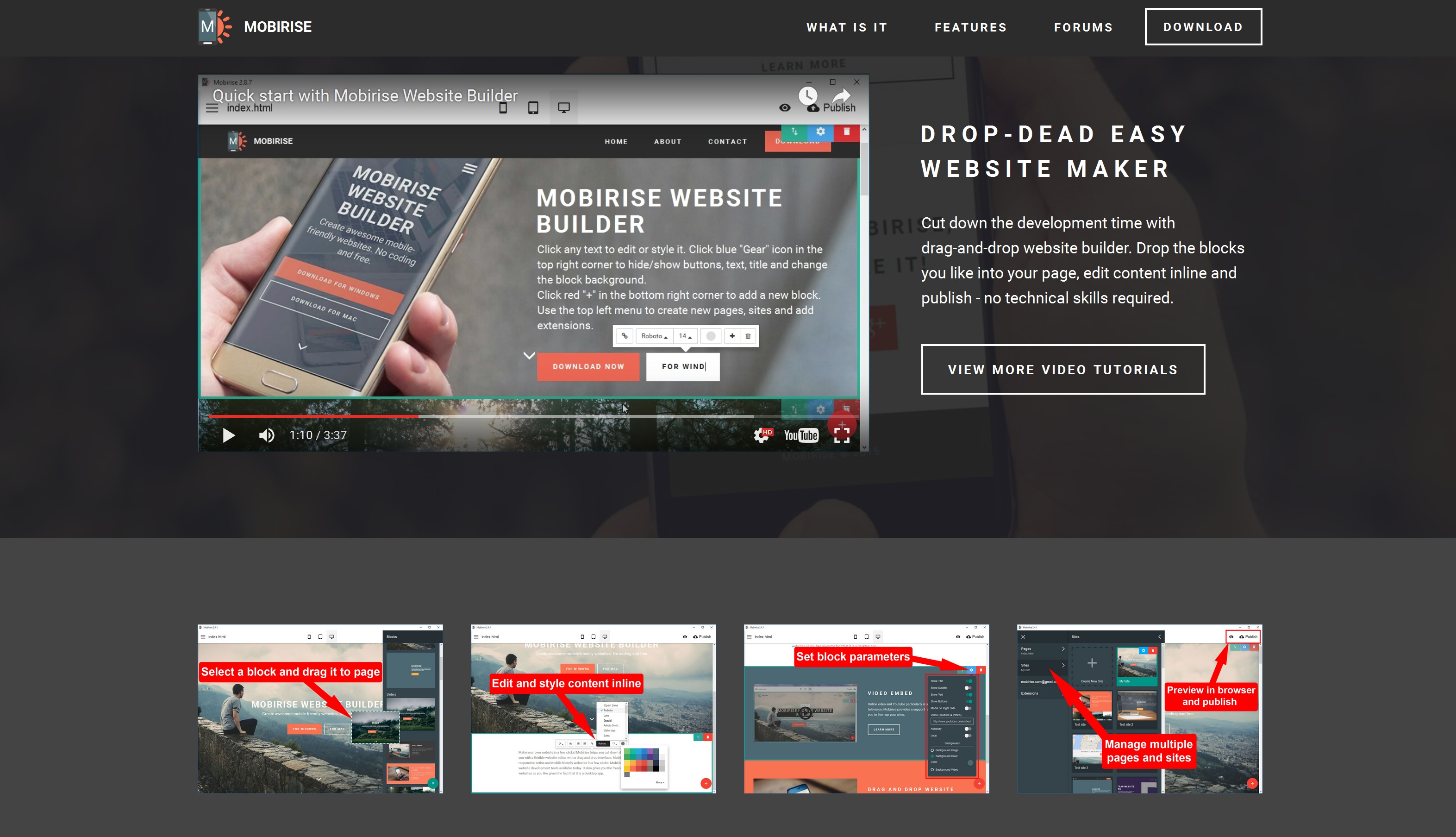This screenshot has width=1456, height=837.
Task: Toggle mute on the video player
Action: click(x=267, y=434)
